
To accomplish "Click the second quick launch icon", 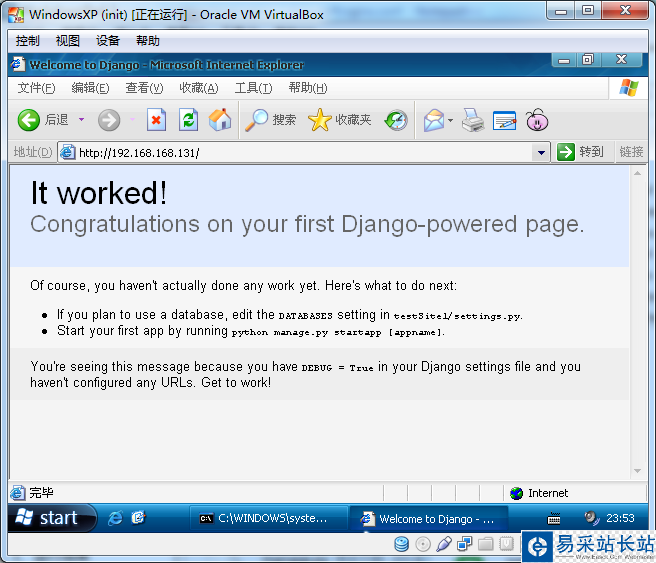I will point(138,518).
